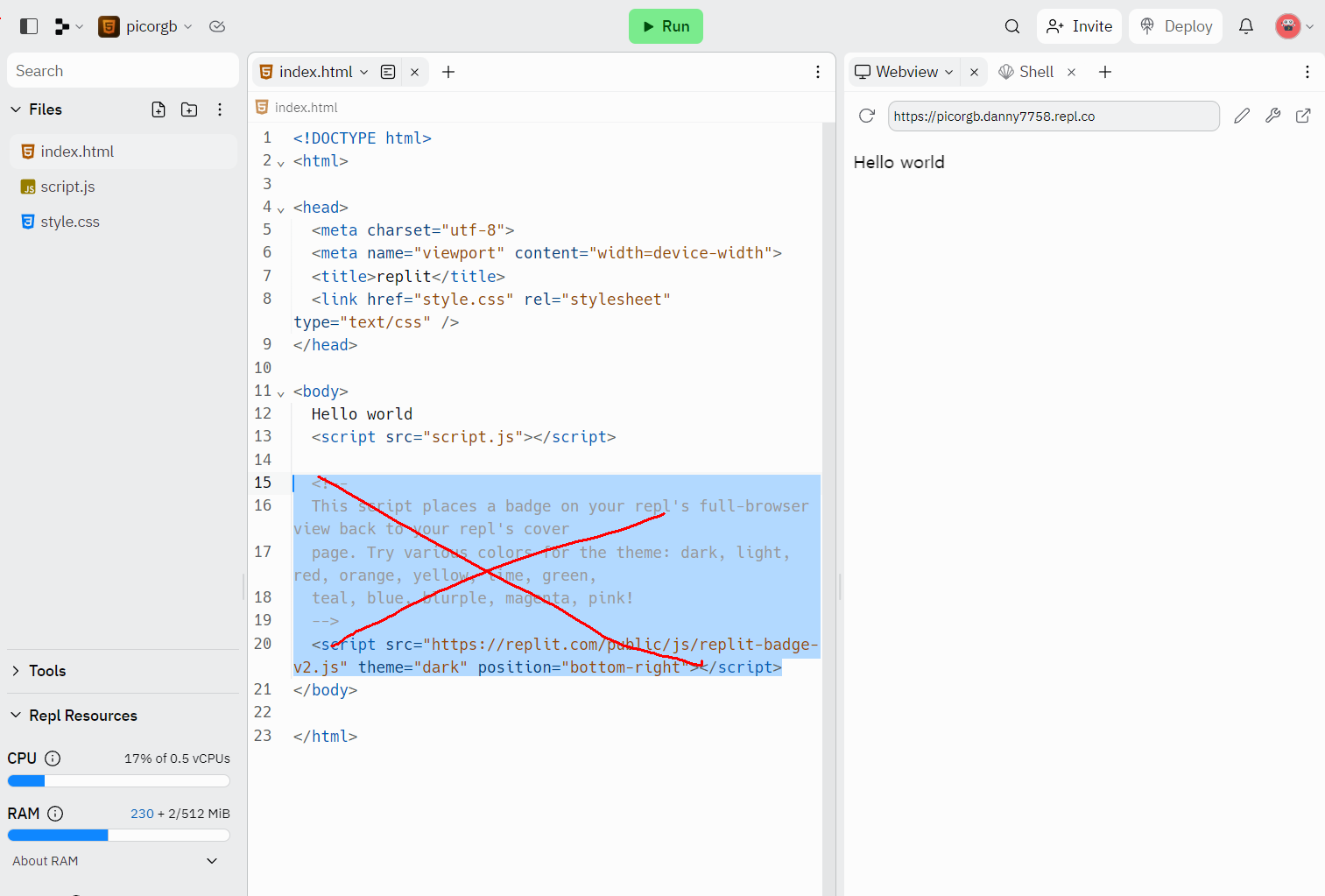The width and height of the screenshot is (1325, 896).
Task: Open the cloud sync status icon
Action: point(217,26)
